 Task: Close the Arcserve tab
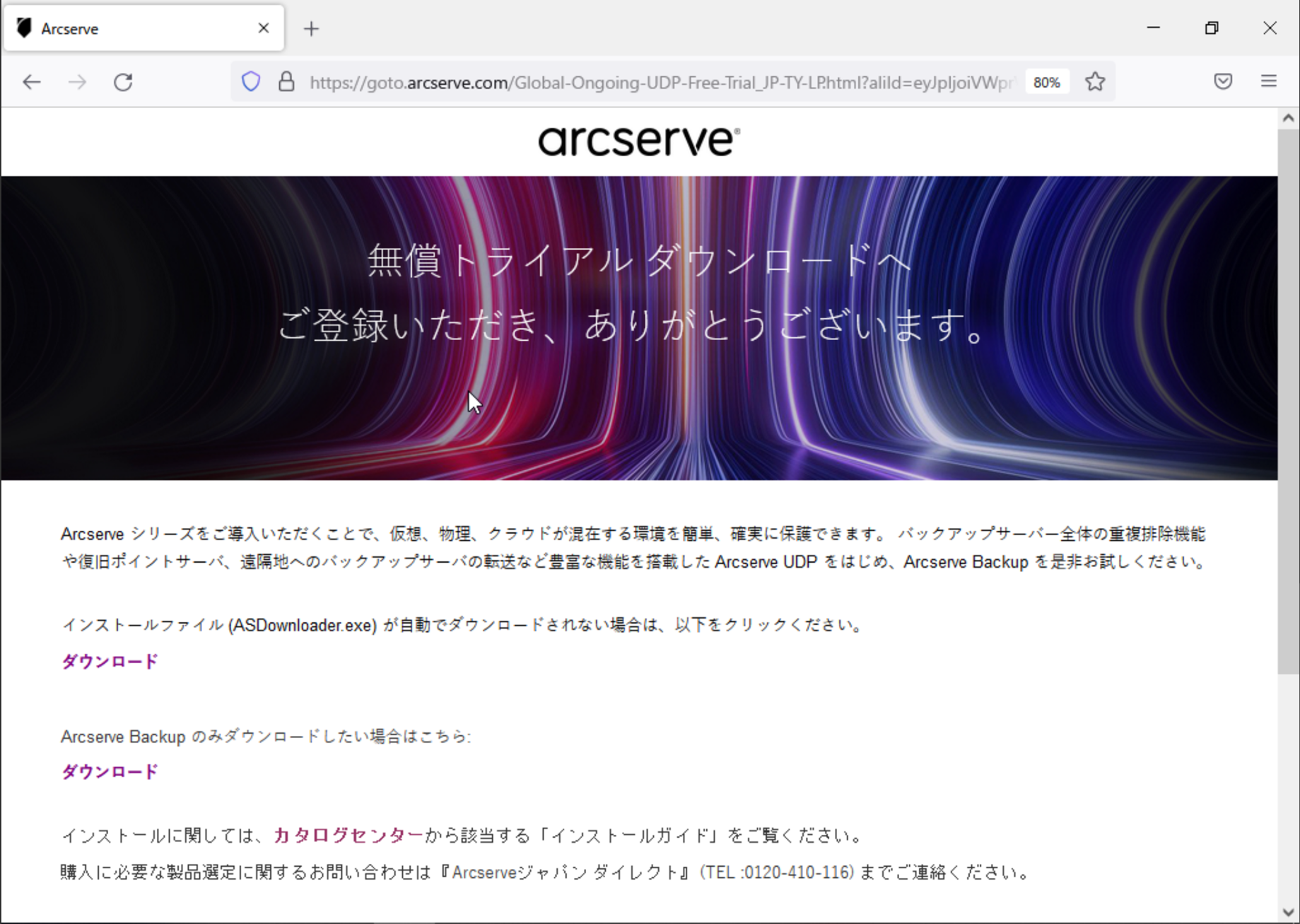(x=264, y=28)
